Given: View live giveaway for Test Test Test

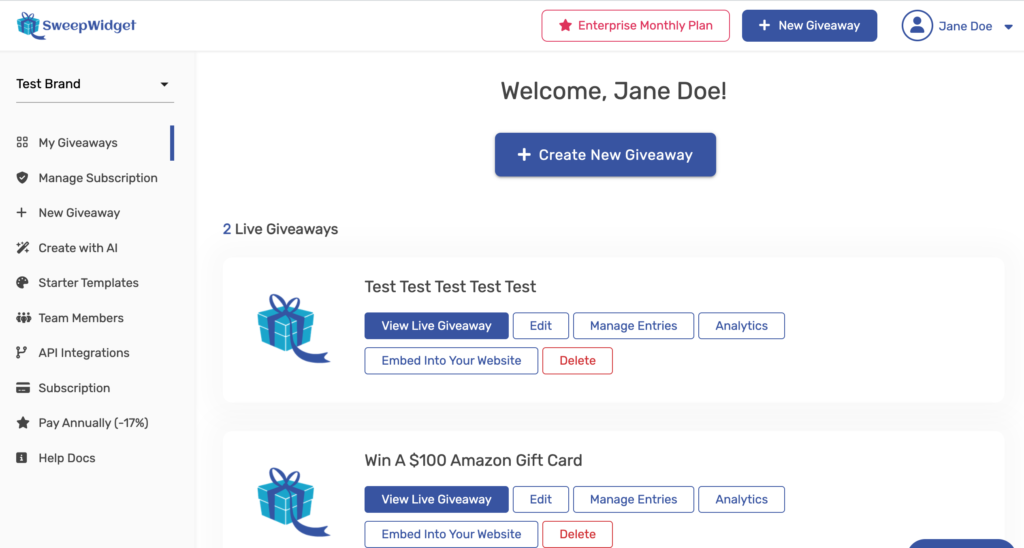Looking at the screenshot, I should tap(436, 326).
